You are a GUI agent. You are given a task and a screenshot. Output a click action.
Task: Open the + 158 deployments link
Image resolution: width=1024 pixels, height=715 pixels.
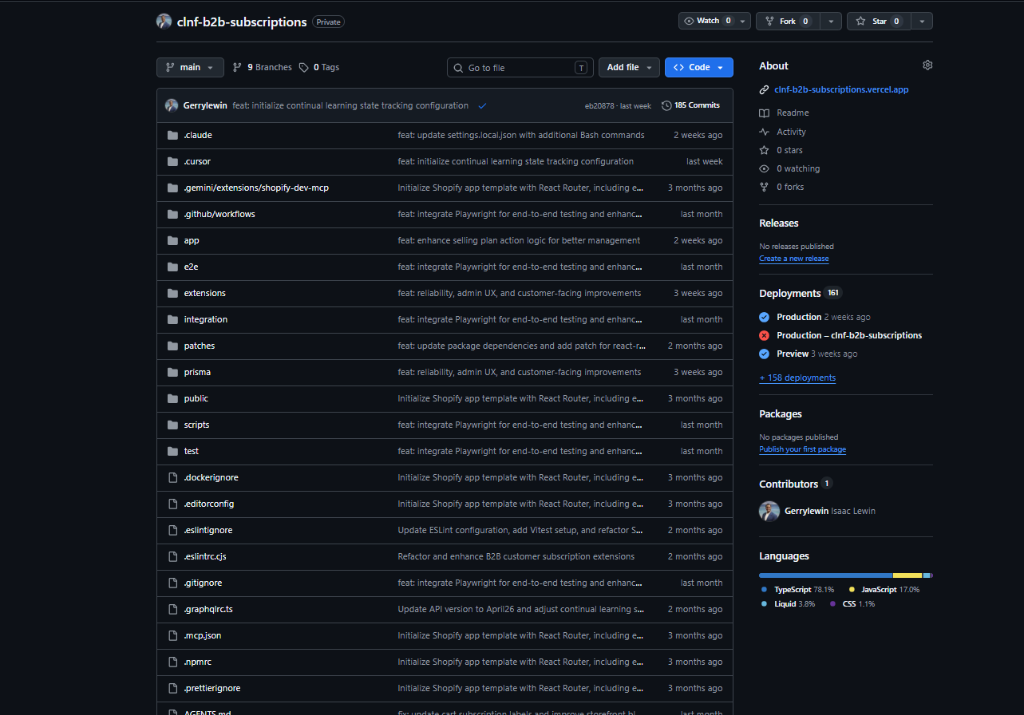pos(797,378)
